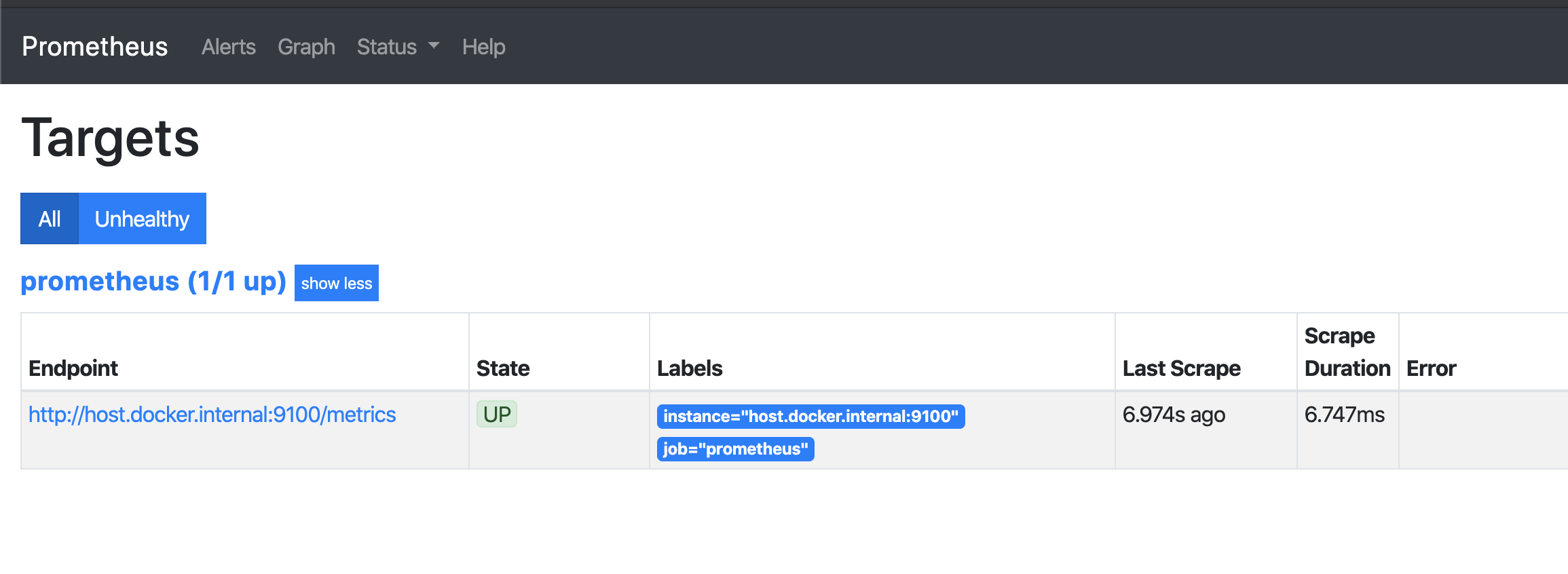
Task: Select the All targets filter
Action: (50, 218)
